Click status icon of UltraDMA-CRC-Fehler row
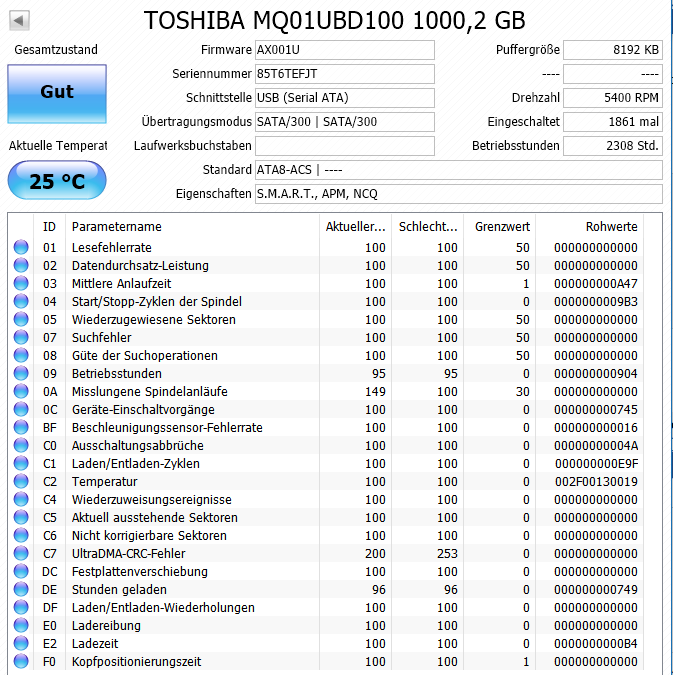This screenshot has height=675, width=673. tap(21, 554)
